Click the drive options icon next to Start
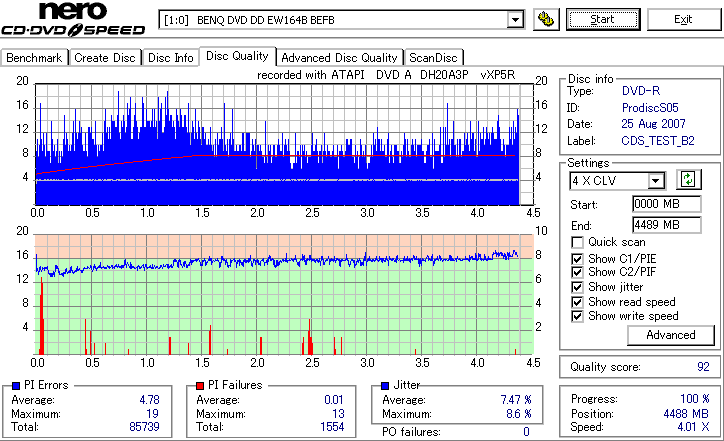 546,19
